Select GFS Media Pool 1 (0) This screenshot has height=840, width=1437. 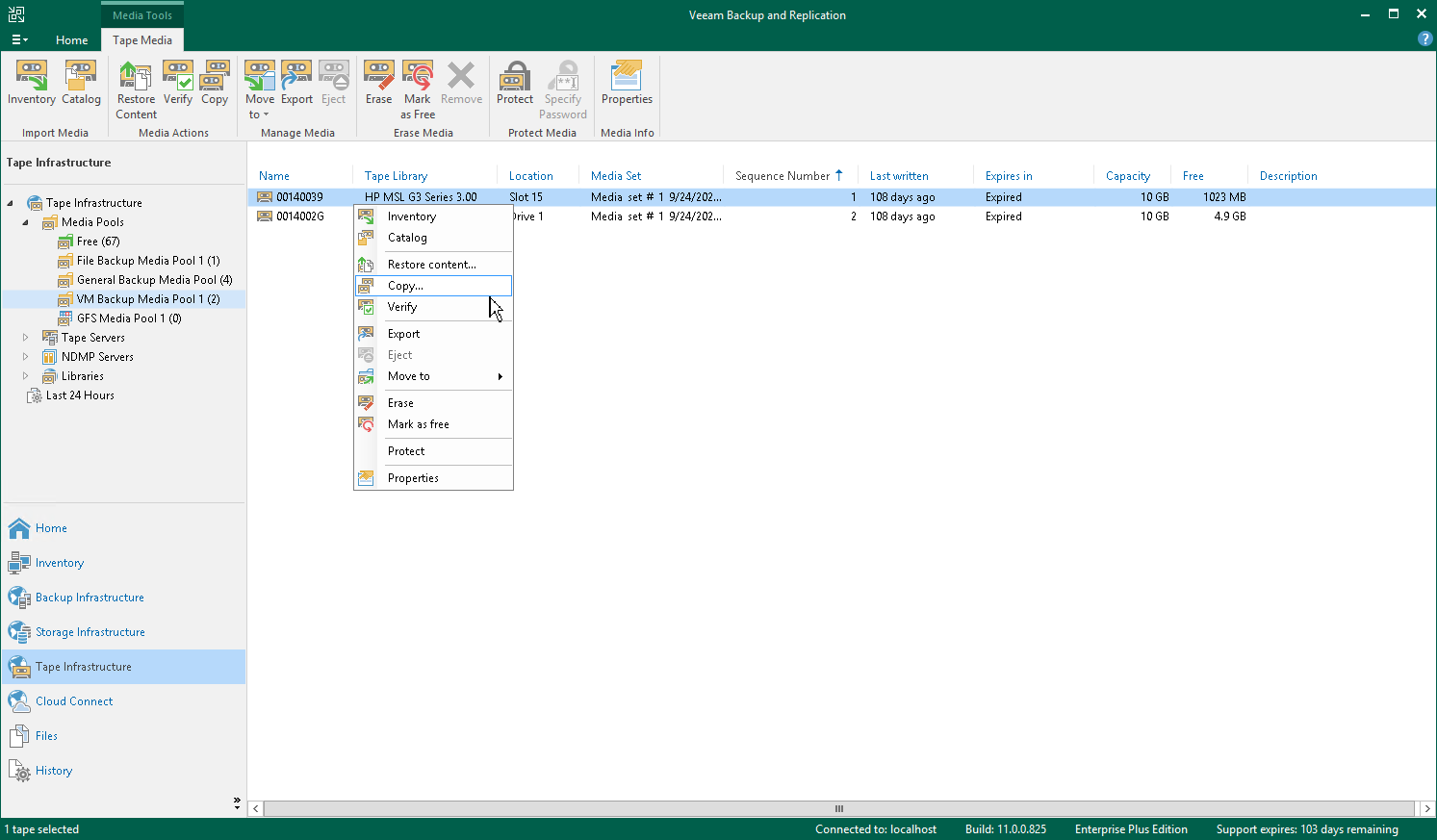pos(129,318)
